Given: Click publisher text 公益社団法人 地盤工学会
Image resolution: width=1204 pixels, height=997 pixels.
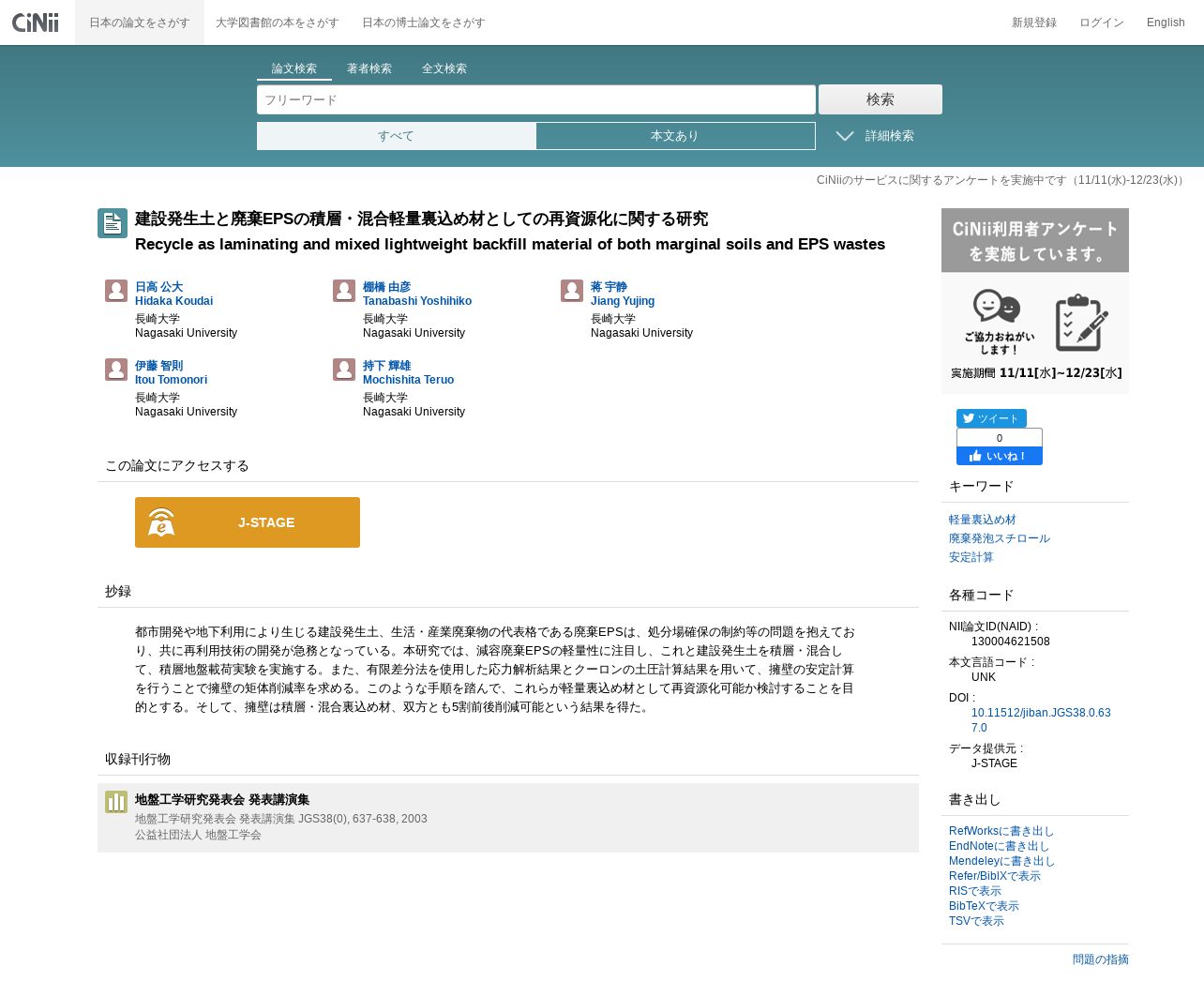Looking at the screenshot, I should [x=198, y=835].
